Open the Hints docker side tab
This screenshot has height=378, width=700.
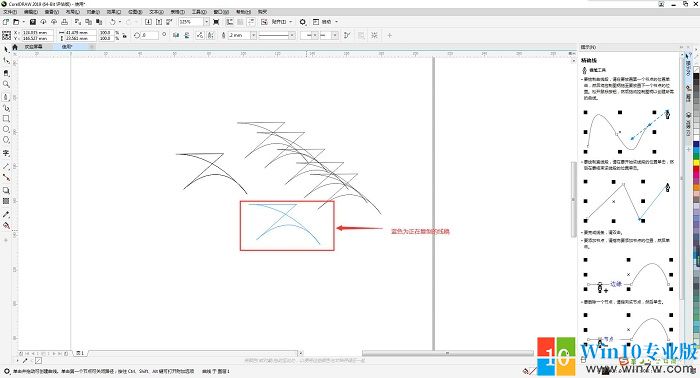[688, 65]
